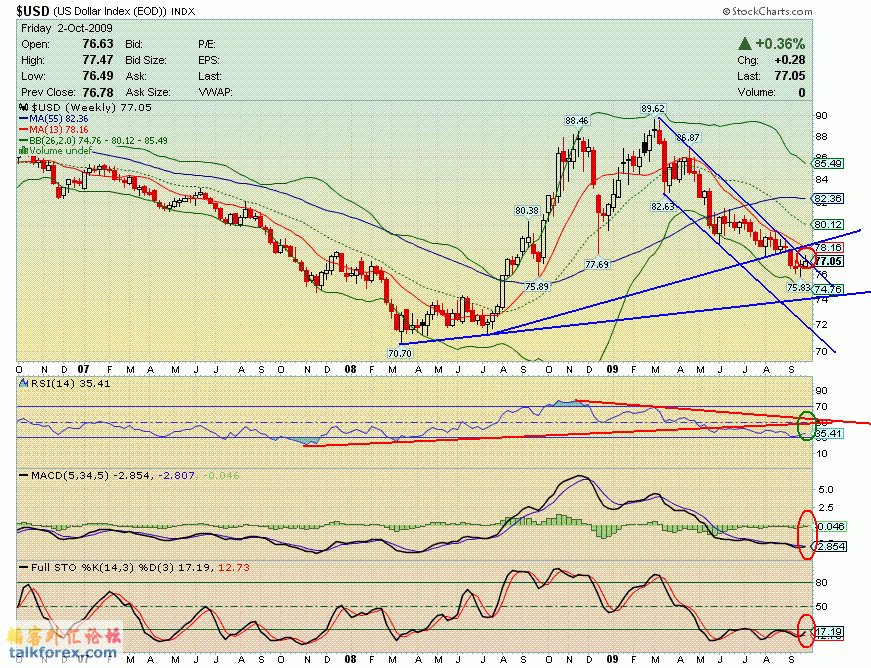Click the Volume undef legend entry

(61, 150)
